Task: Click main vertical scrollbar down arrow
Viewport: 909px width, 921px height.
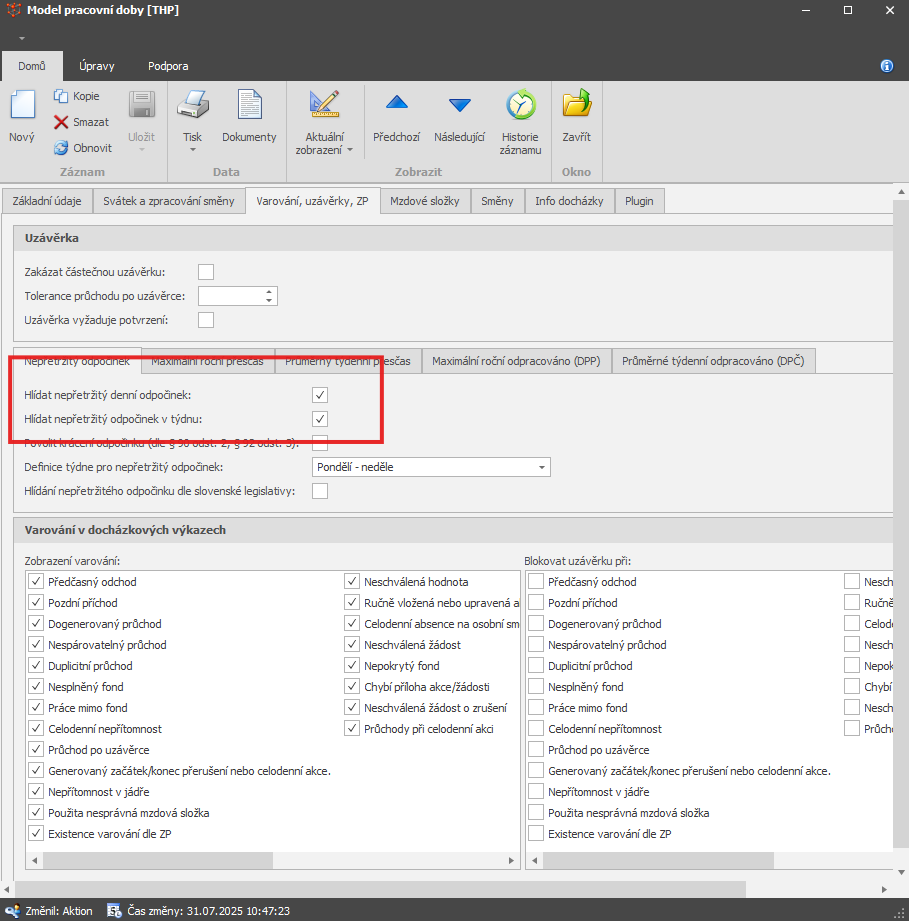Action: click(901, 872)
